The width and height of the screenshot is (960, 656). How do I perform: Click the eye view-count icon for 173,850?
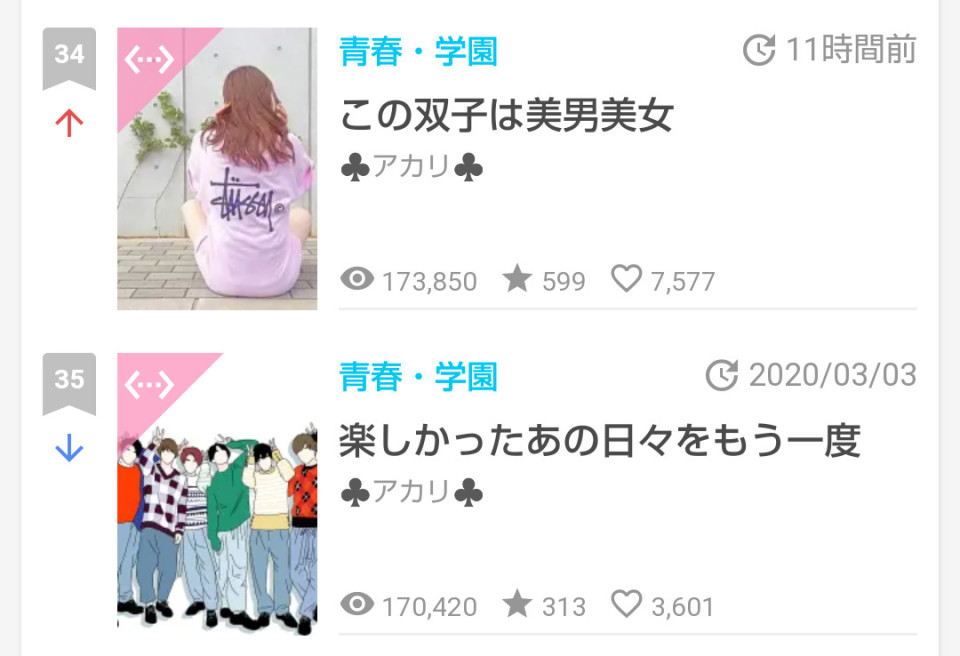click(357, 279)
